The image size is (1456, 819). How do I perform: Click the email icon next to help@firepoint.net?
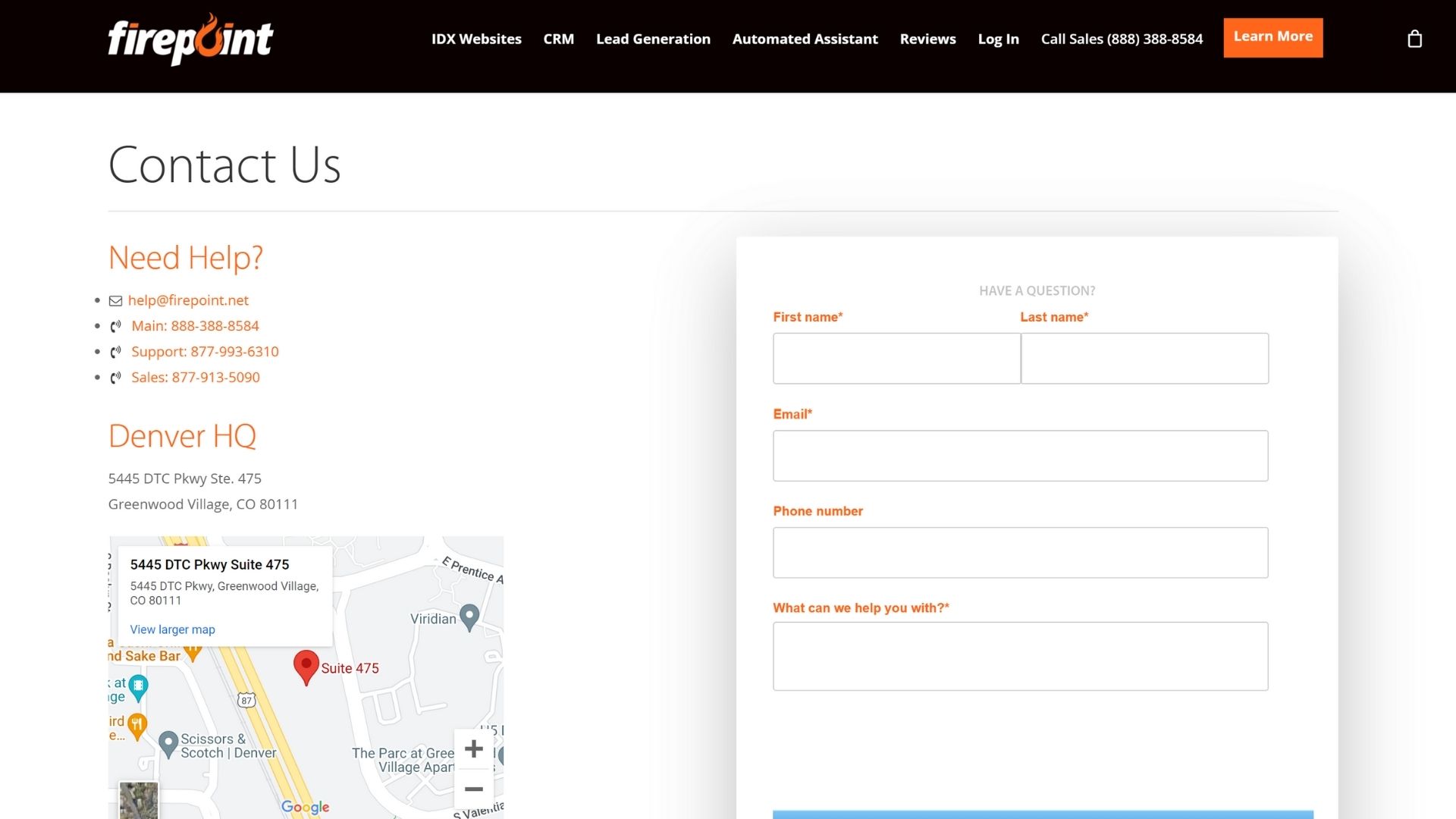(x=115, y=300)
